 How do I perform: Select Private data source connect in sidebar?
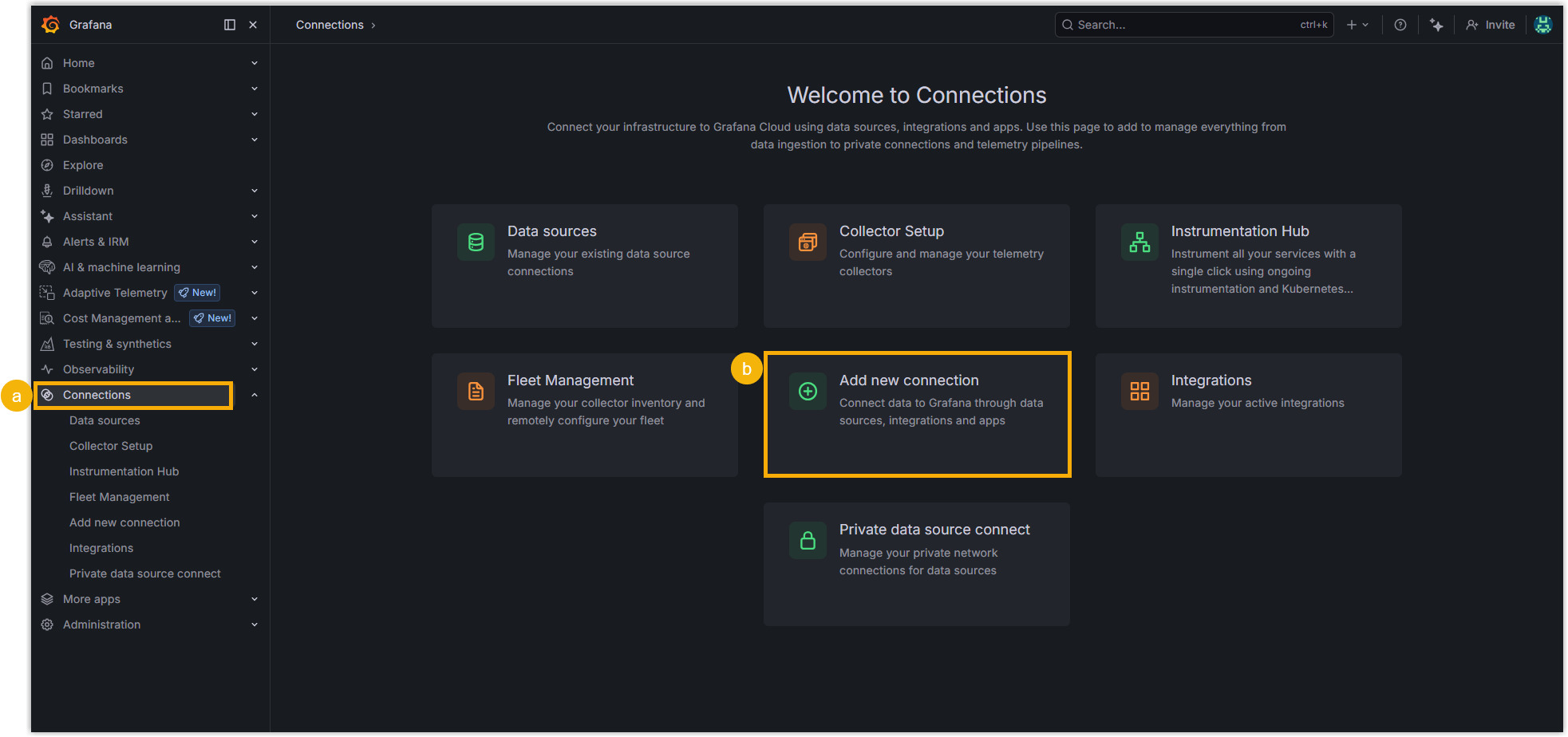[x=145, y=573]
